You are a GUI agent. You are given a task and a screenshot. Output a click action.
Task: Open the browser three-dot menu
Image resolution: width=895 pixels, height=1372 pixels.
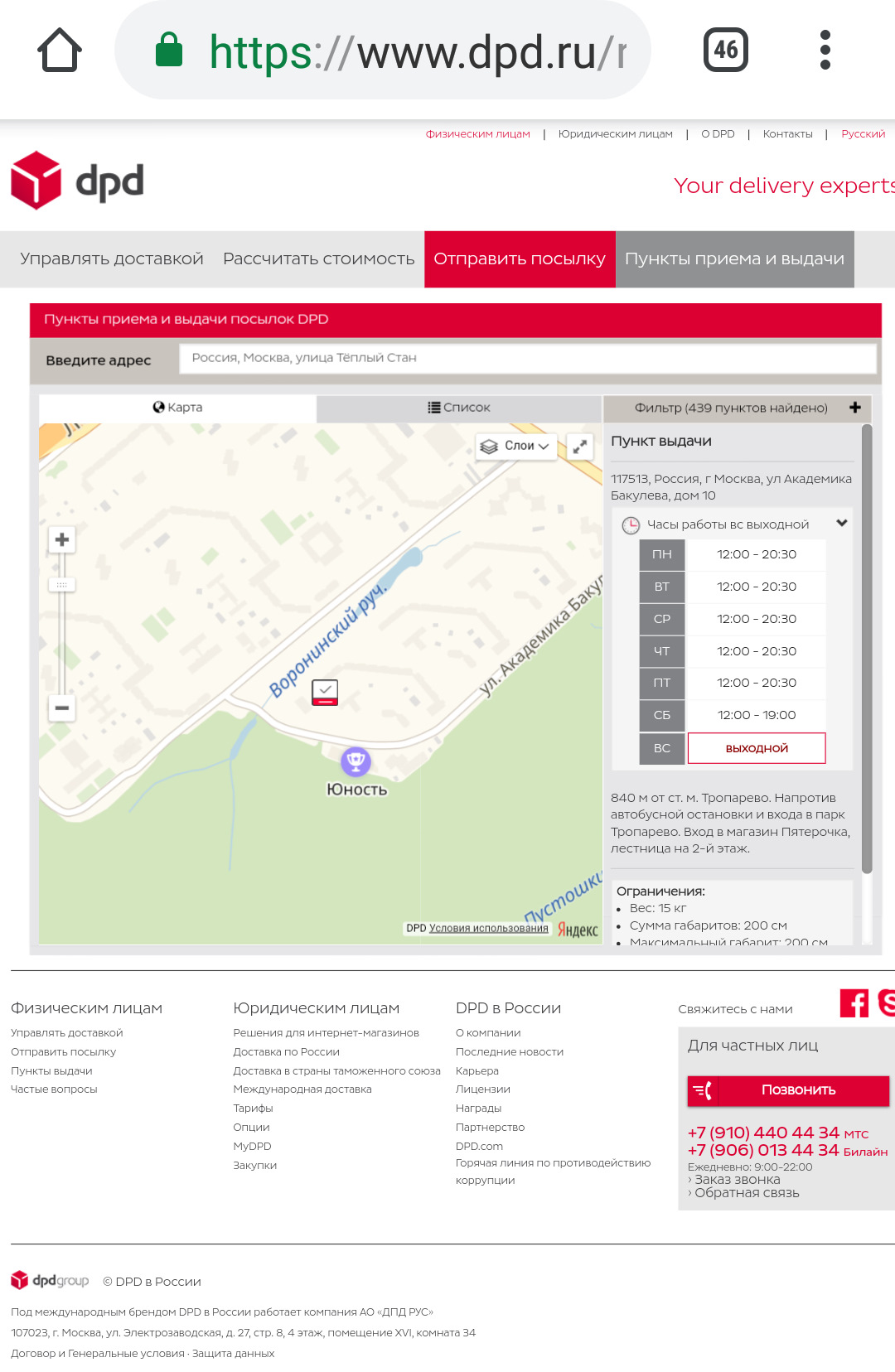pyautogui.click(x=825, y=50)
